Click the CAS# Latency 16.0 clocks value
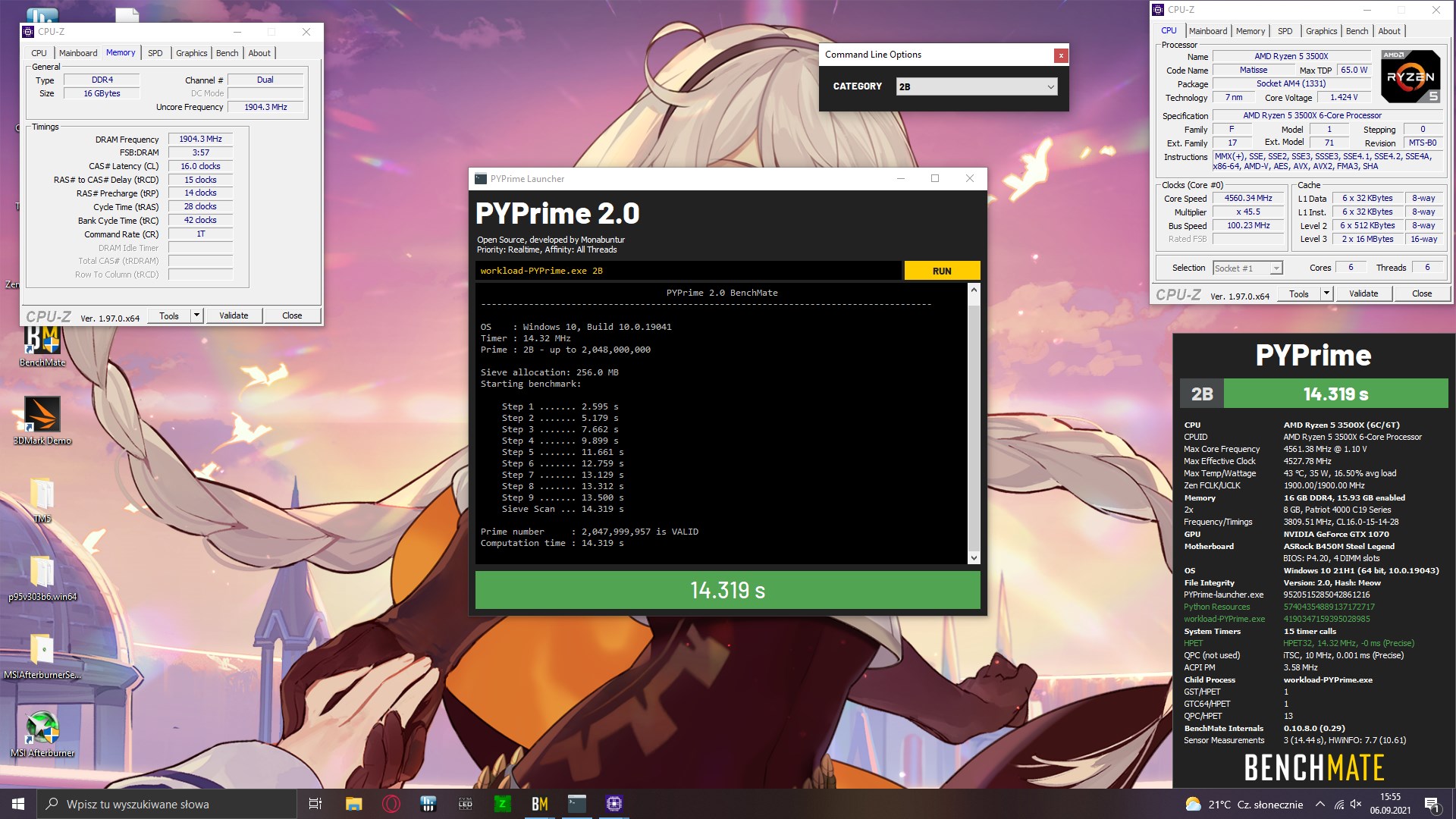Screen dimensions: 1456x819 click(200, 166)
